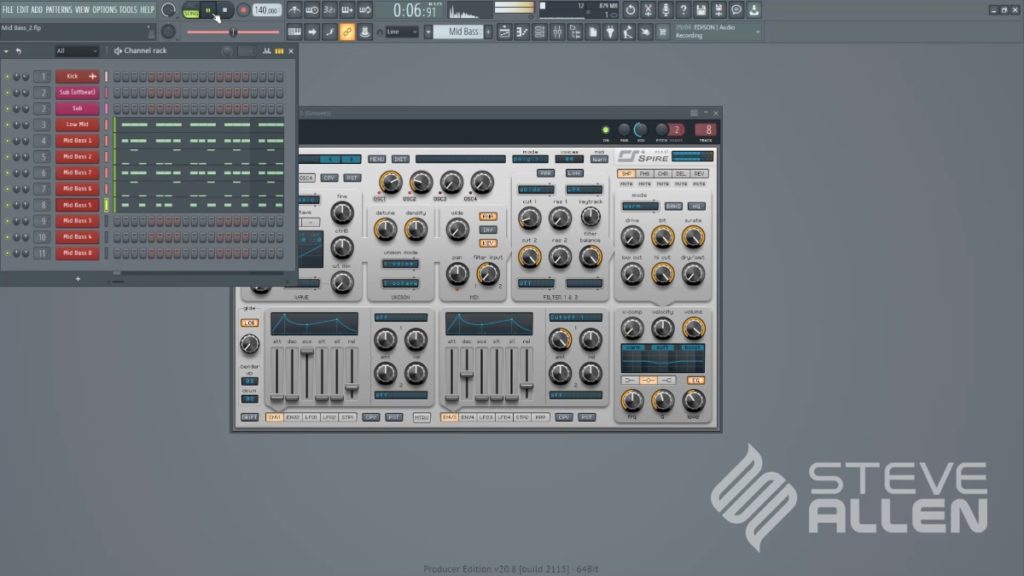Image resolution: width=1024 pixels, height=576 pixels.
Task: Click the help question mark icon
Action: coord(683,10)
